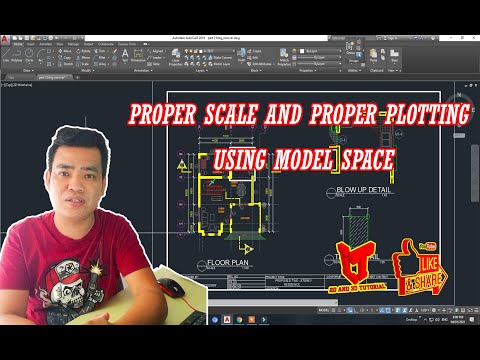480x360 pixels.
Task: Open the notification center in system tray
Action: [472, 320]
